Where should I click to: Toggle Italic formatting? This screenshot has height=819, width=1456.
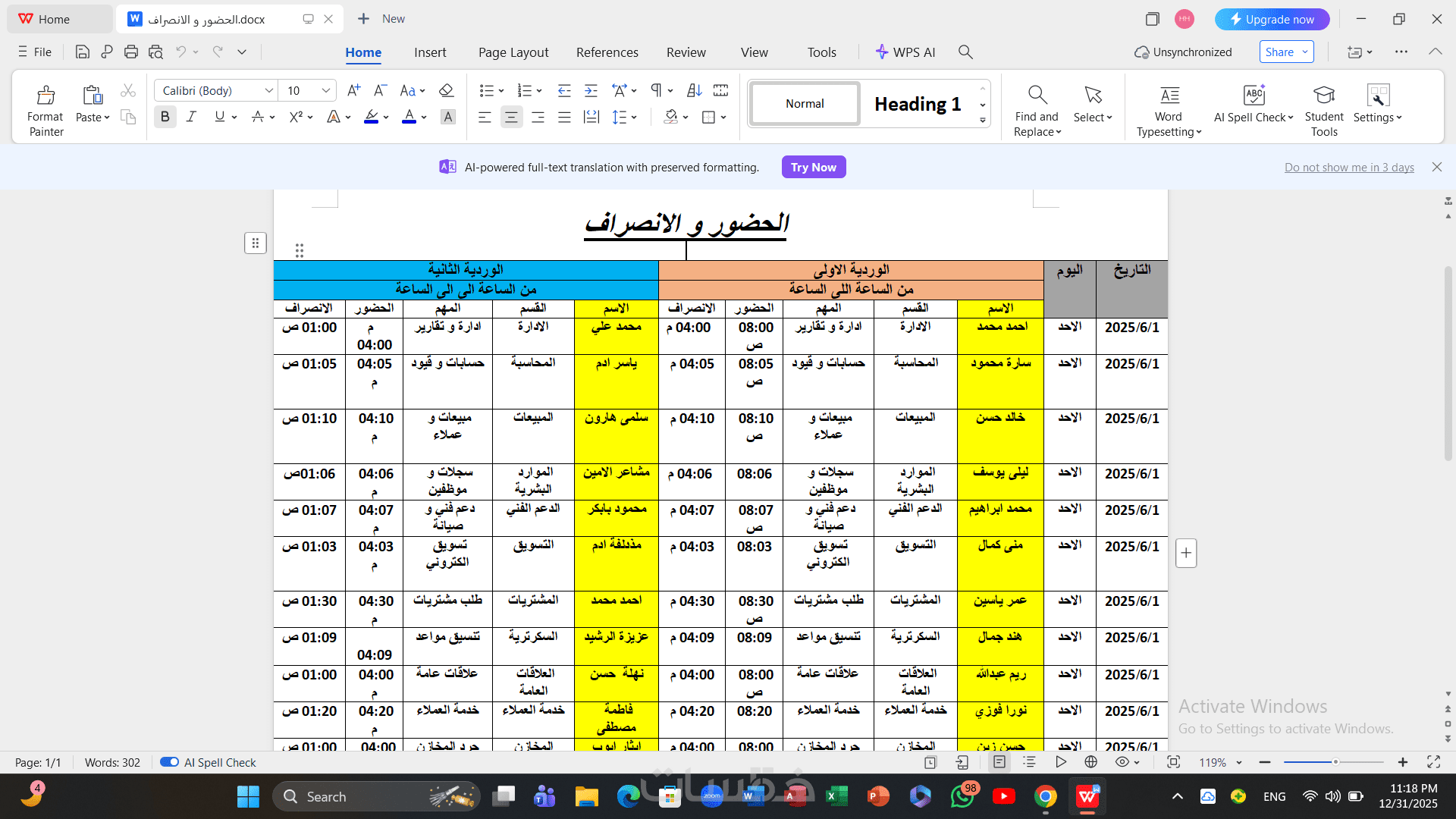pos(191,117)
